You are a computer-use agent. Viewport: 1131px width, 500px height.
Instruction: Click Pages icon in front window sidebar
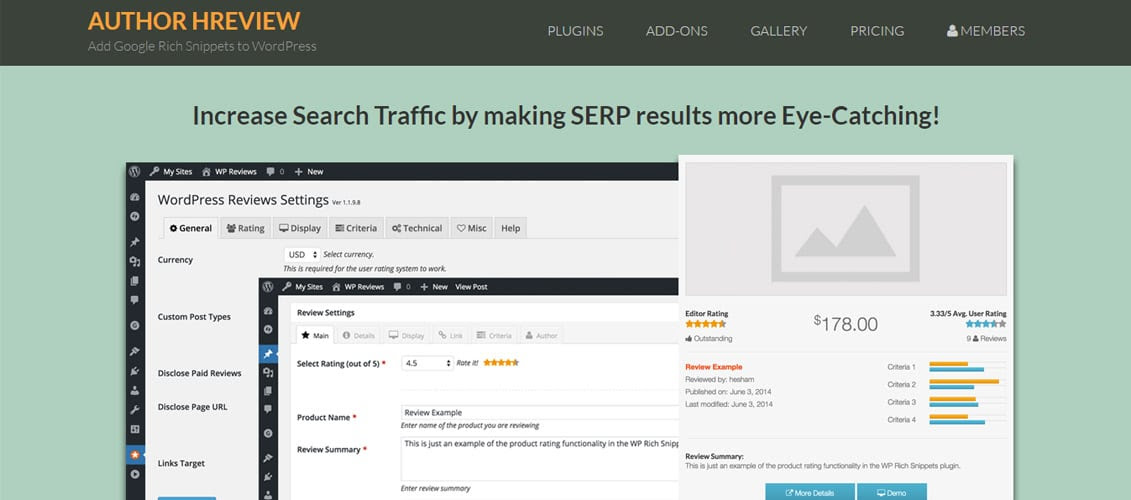pos(268,391)
